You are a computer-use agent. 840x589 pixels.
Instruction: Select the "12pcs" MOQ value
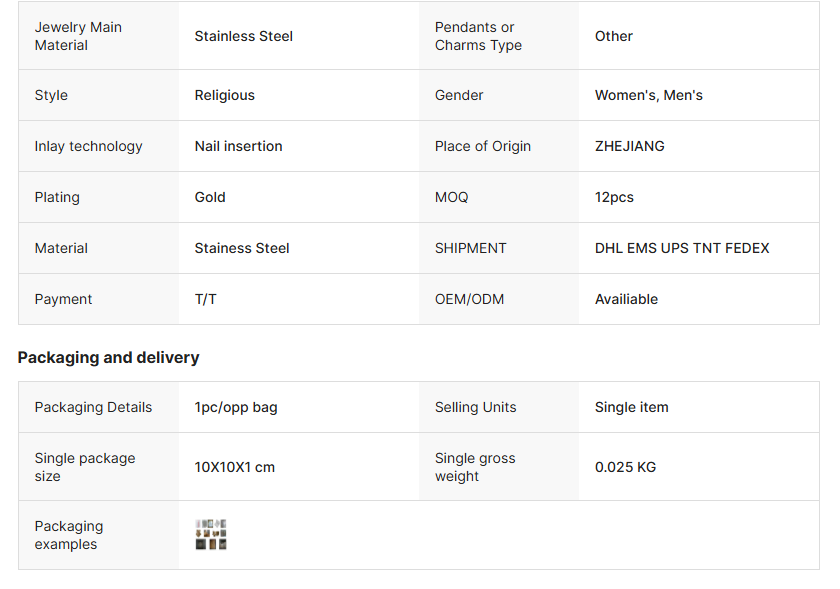click(614, 197)
